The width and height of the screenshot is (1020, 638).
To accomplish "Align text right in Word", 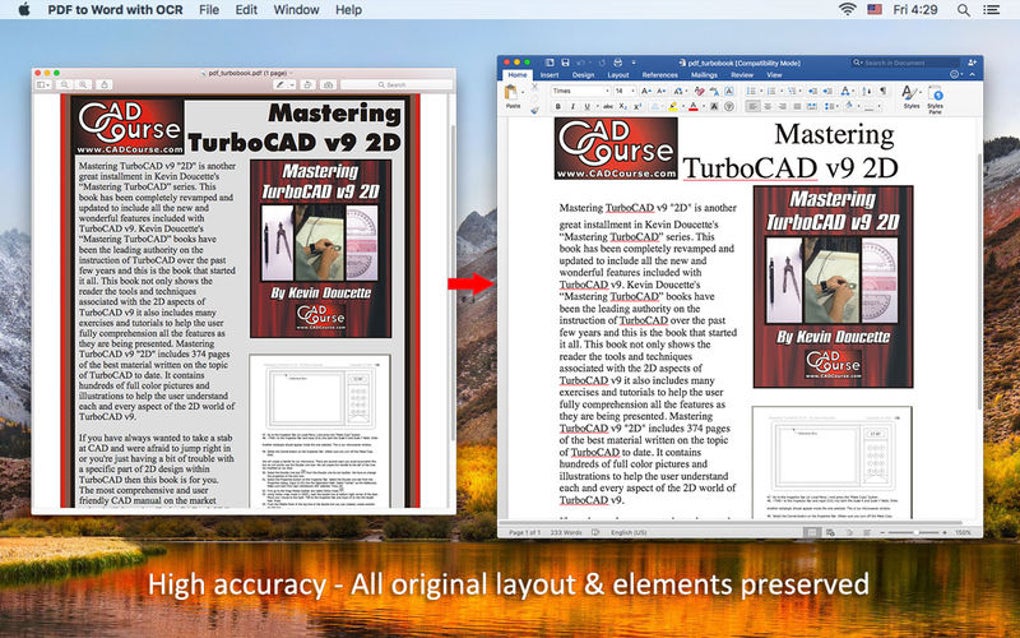I will pyautogui.click(x=783, y=106).
